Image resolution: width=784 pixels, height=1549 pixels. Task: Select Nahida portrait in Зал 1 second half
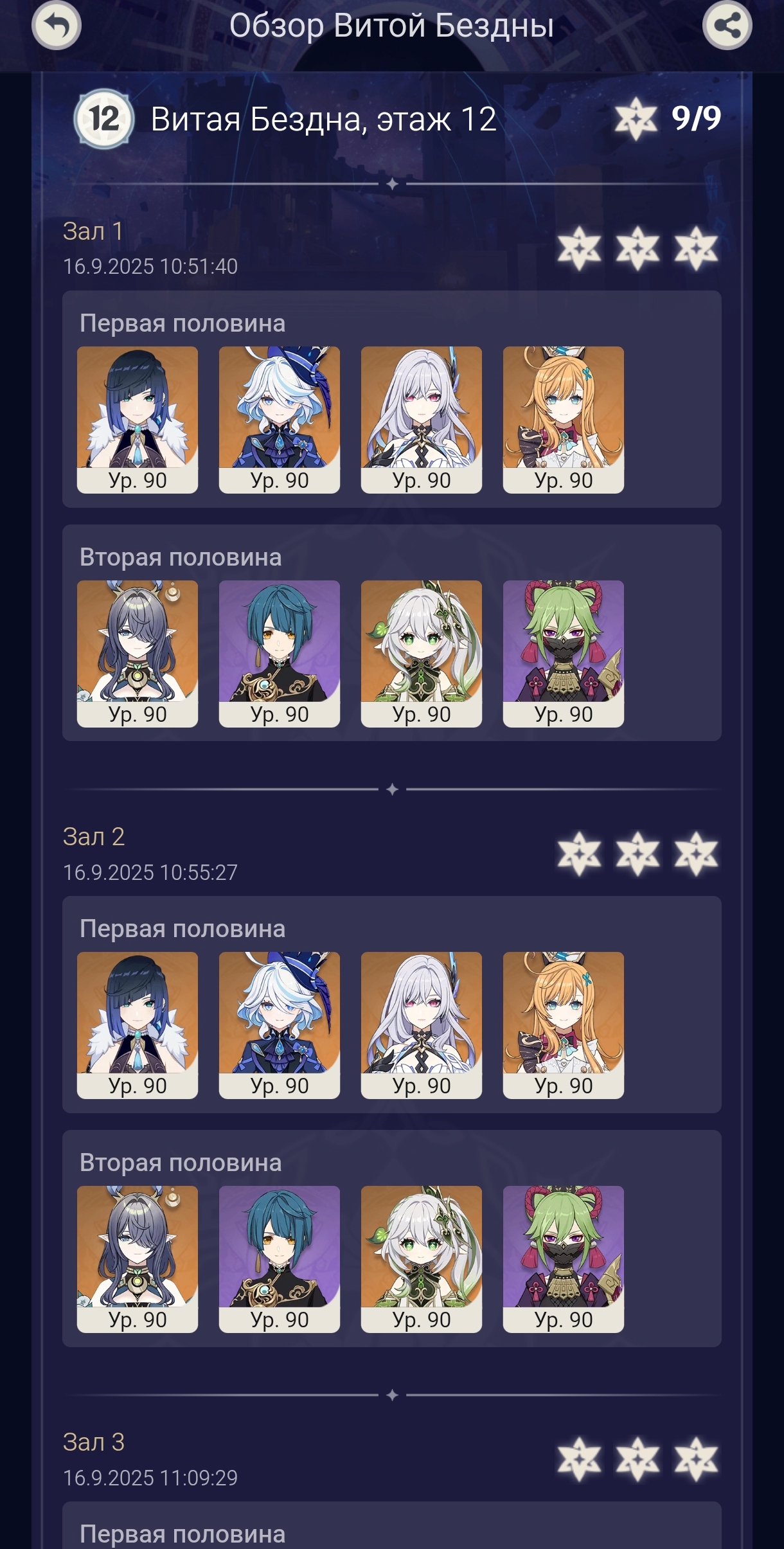click(x=422, y=654)
